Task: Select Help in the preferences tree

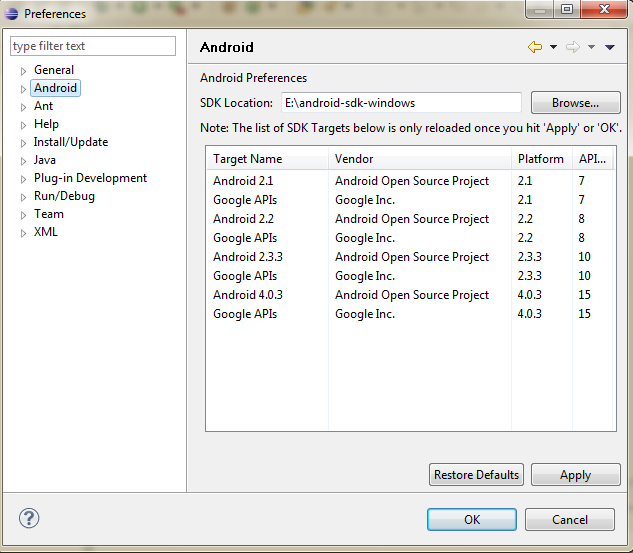Action: [x=46, y=124]
